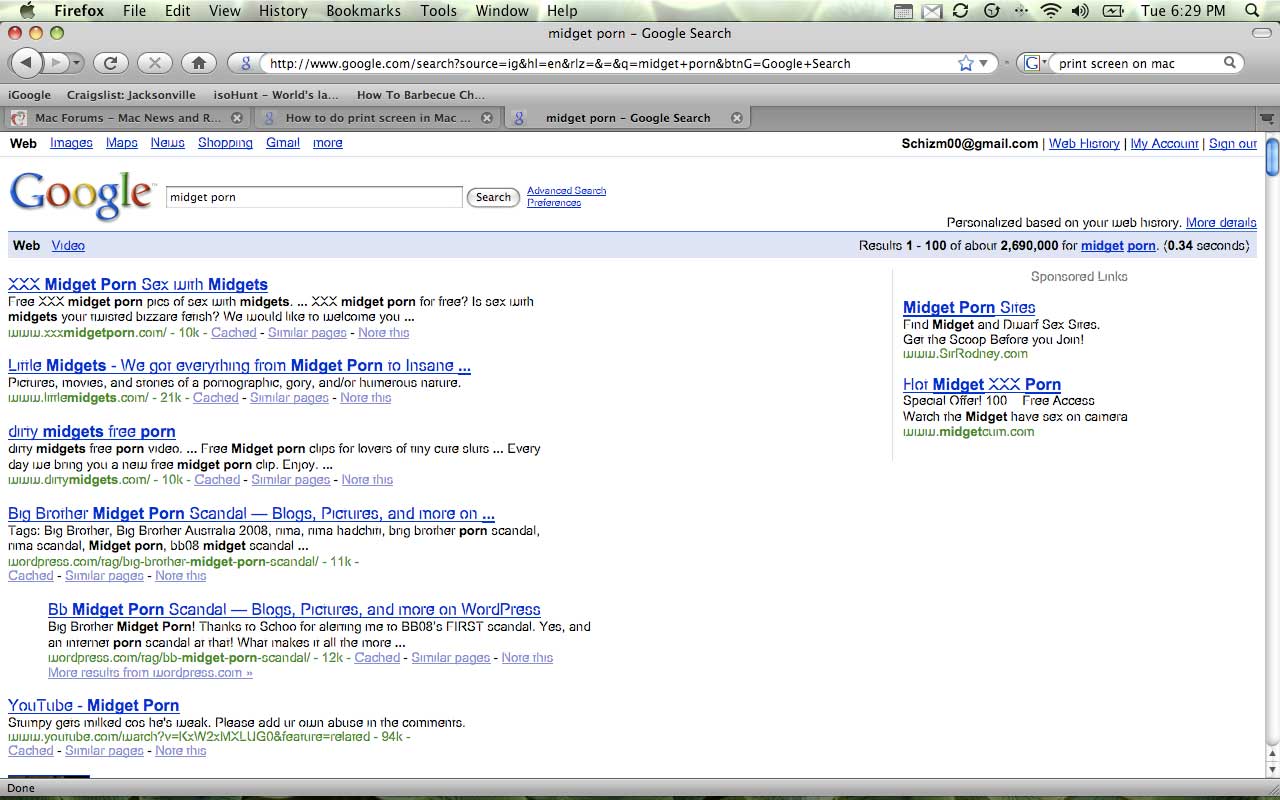Image resolution: width=1280 pixels, height=800 pixels.
Task: Click the Wi-Fi status icon
Action: click(1050, 11)
